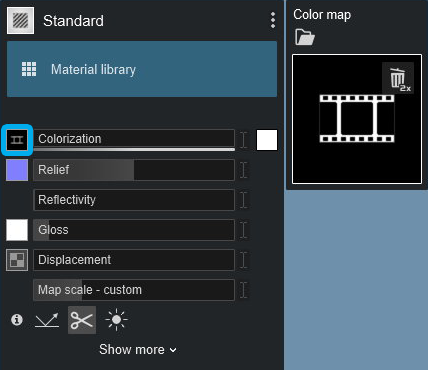This screenshot has height=370, width=428.
Task: Click the Standard material name text
Action: point(73,21)
